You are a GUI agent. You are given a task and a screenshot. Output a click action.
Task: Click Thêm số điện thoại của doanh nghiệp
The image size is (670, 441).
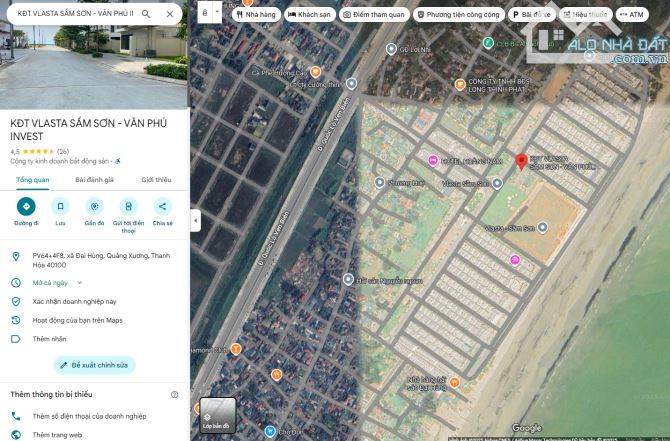tap(89, 416)
